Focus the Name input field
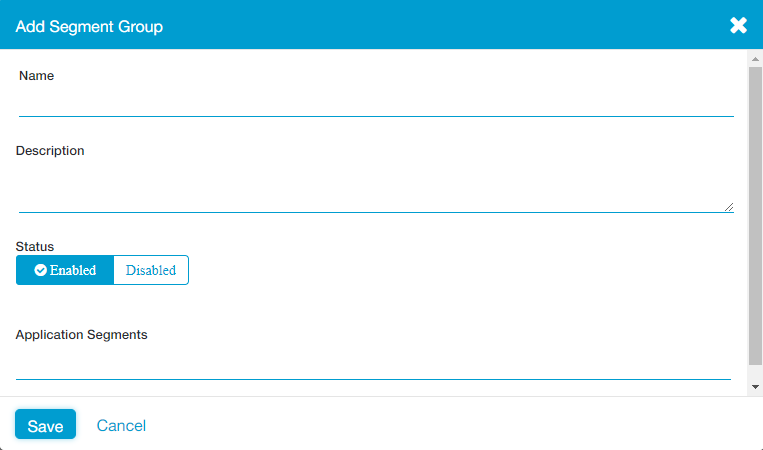The width and height of the screenshot is (763, 450). 376,103
